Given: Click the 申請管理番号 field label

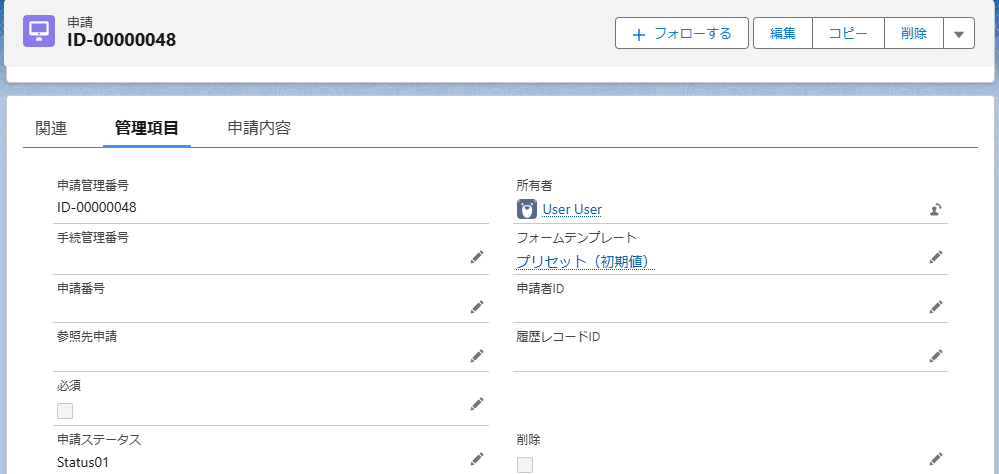Looking at the screenshot, I should [x=93, y=186].
